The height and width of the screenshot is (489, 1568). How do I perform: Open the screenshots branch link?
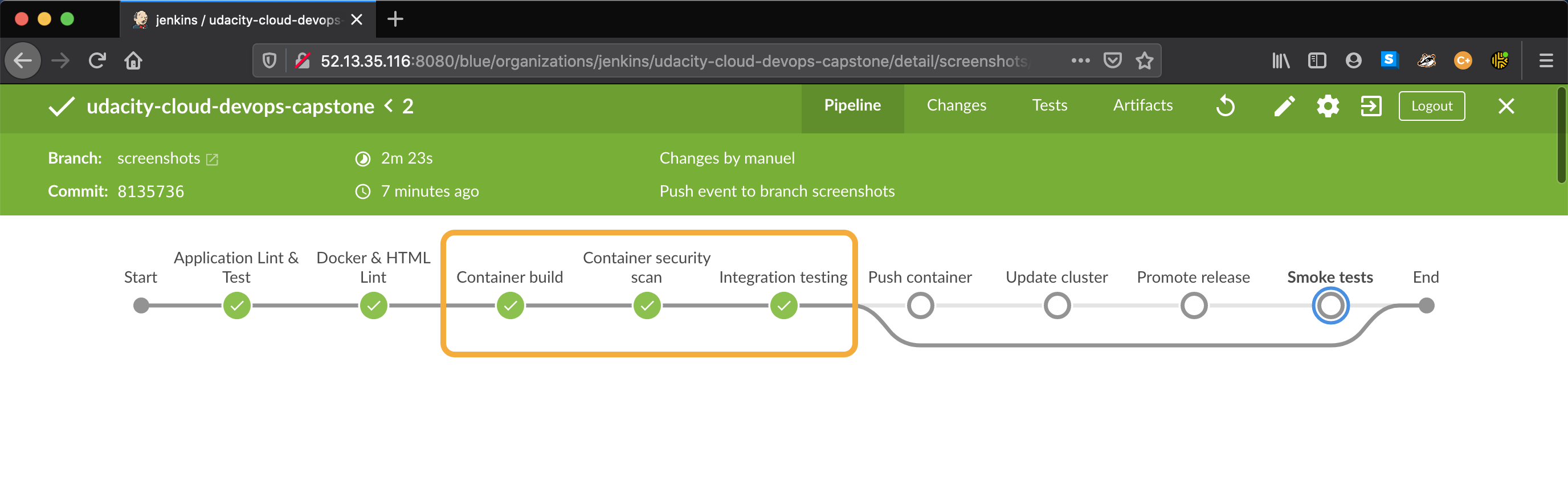pos(158,158)
